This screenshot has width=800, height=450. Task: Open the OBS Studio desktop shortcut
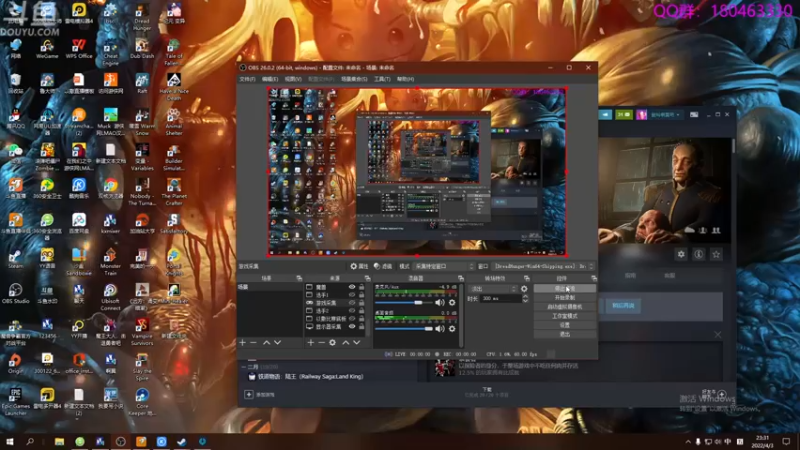(15, 293)
